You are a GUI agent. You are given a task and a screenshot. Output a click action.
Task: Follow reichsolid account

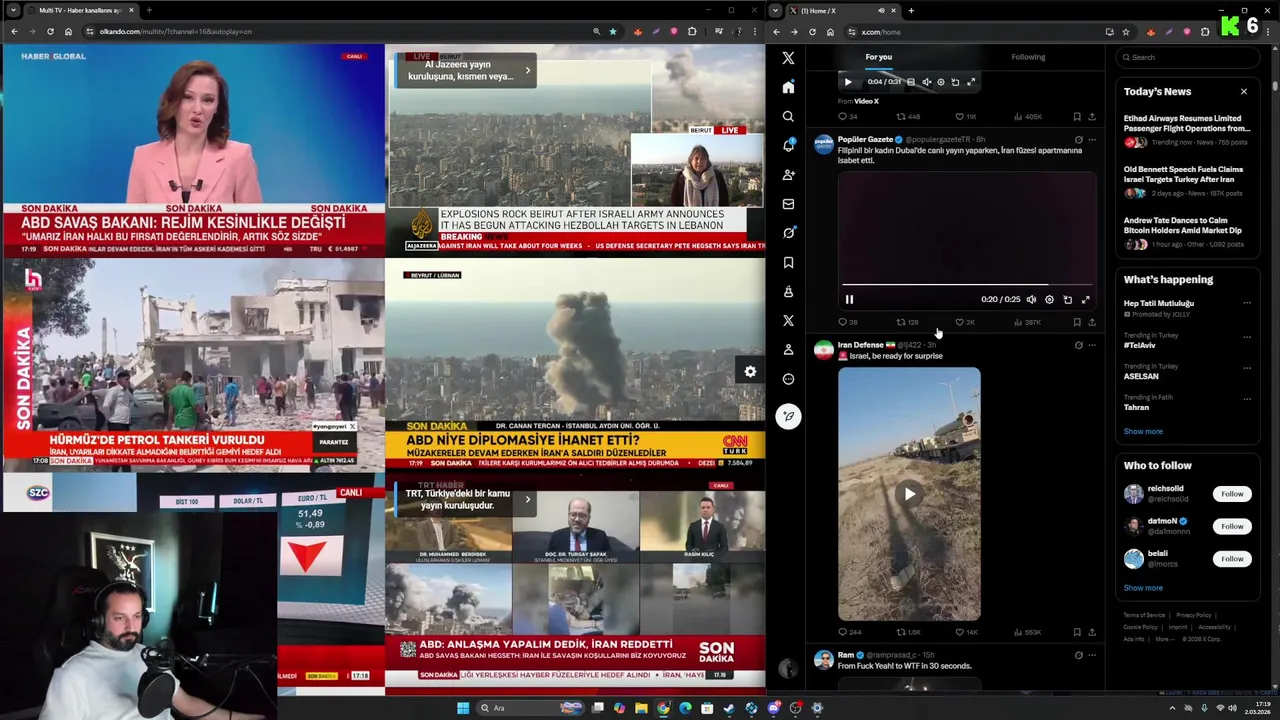tap(1232, 494)
